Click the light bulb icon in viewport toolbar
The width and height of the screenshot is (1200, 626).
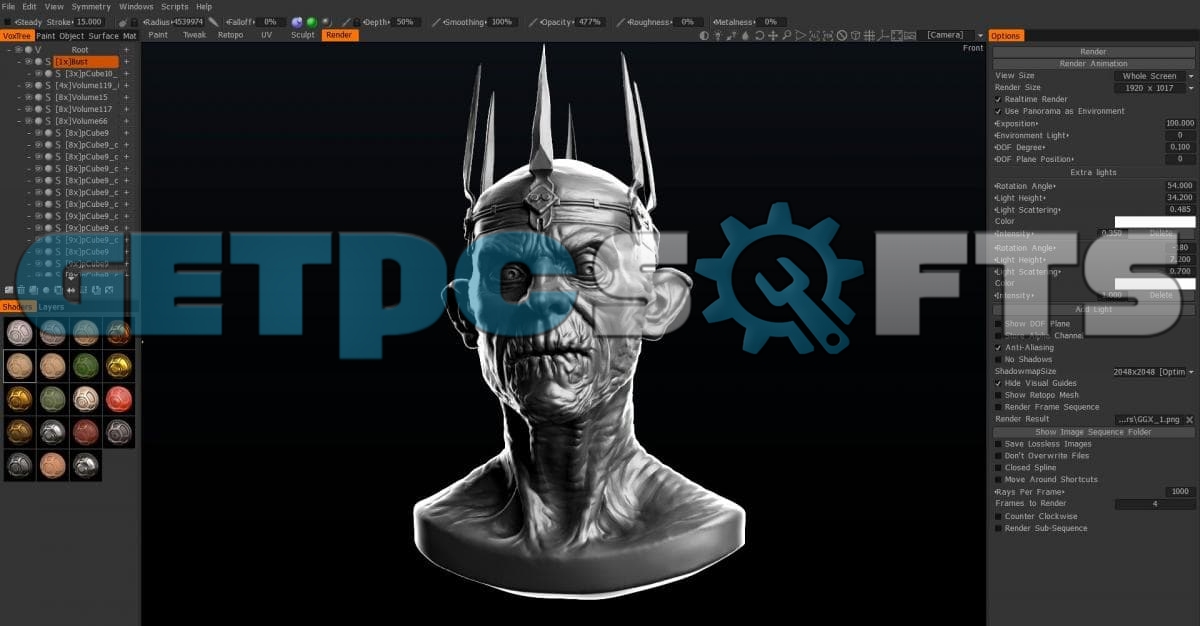tap(717, 35)
